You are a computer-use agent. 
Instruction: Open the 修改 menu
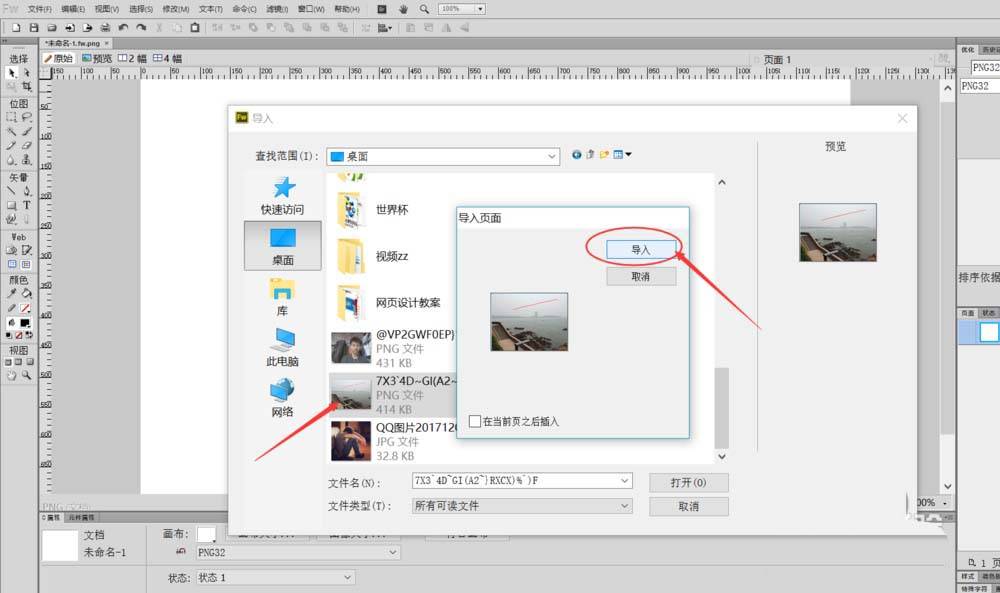pos(176,9)
